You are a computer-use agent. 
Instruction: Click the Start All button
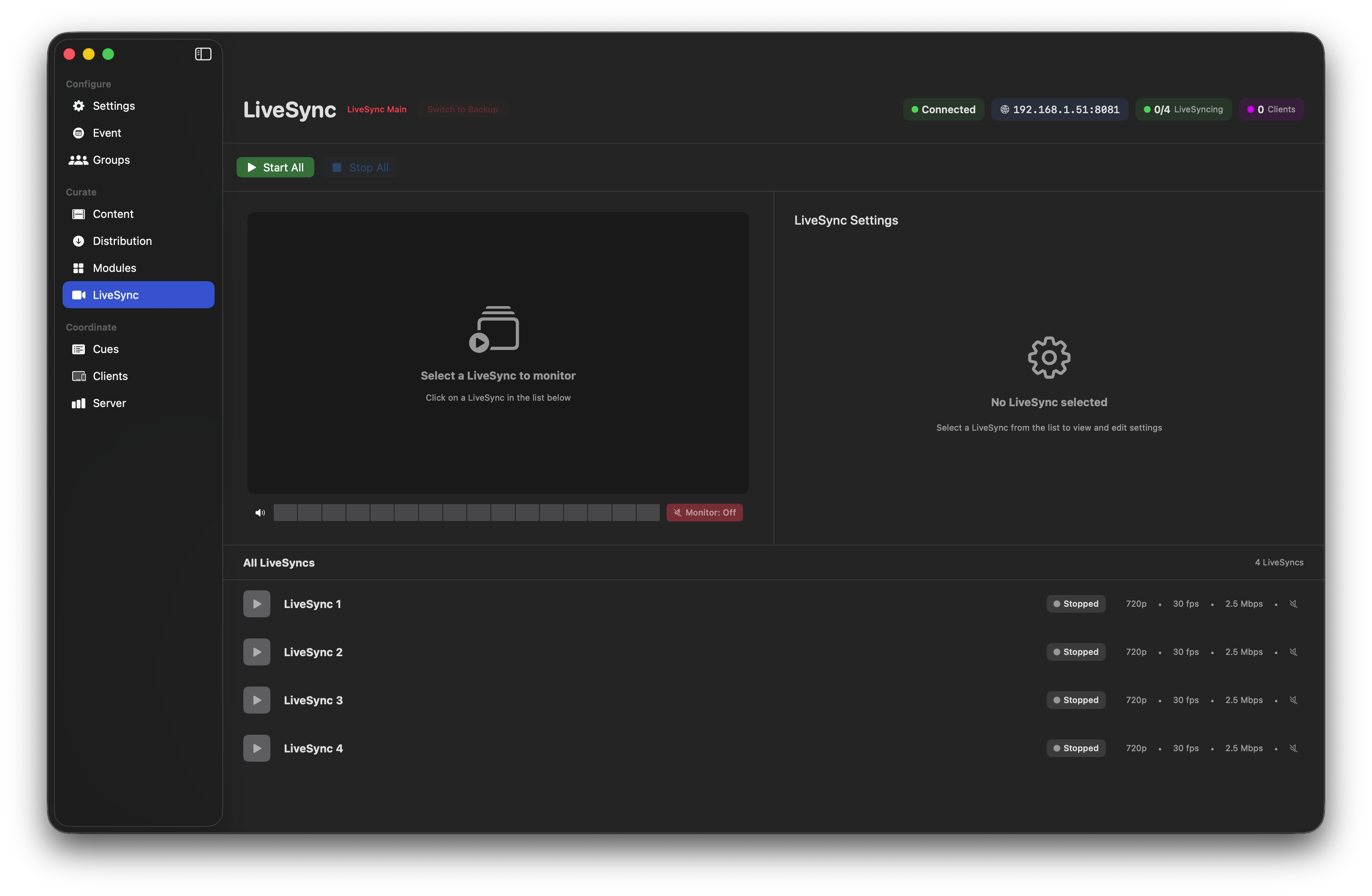(275, 168)
